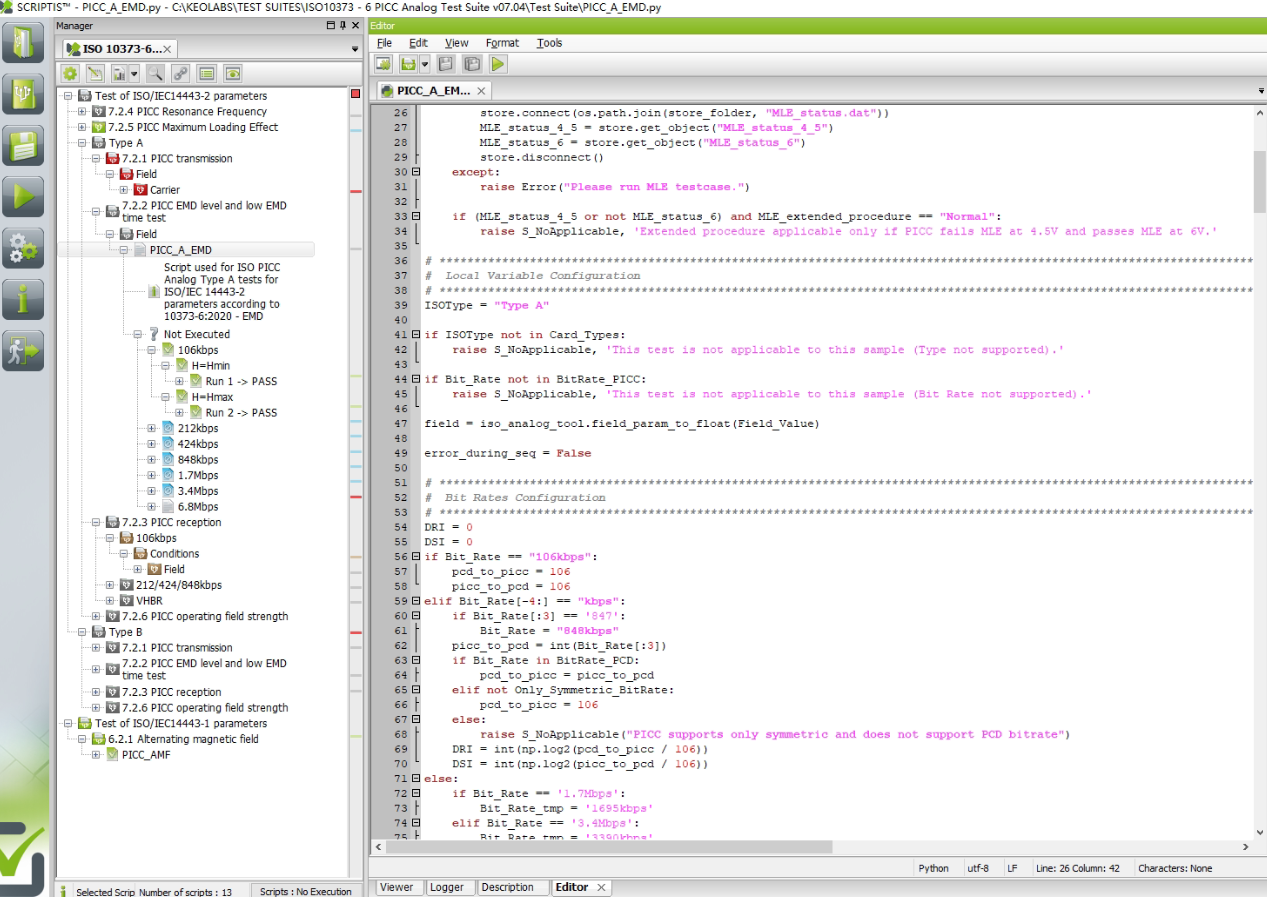
Task: Open the Edit menu
Action: (418, 43)
